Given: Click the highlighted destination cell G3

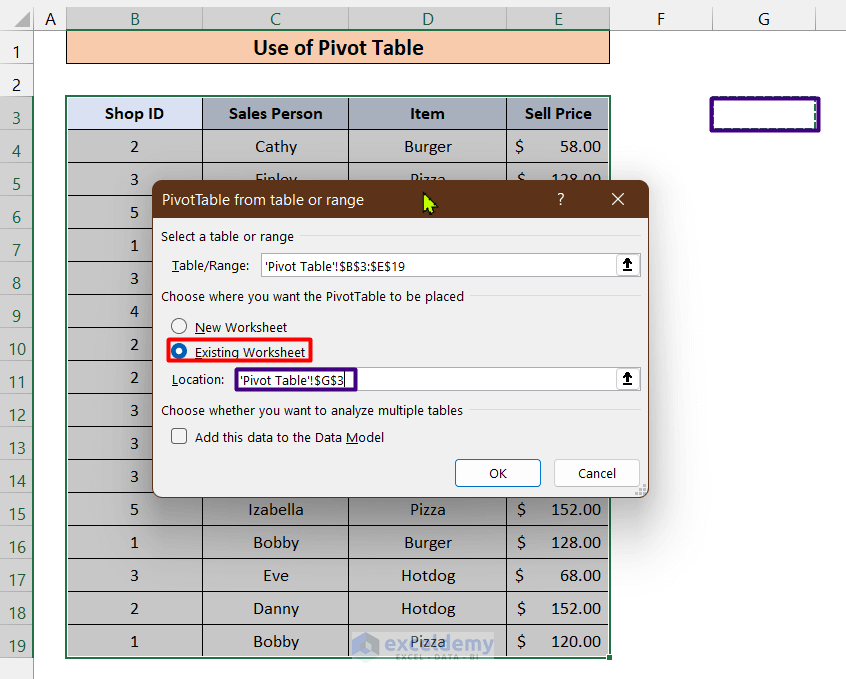Looking at the screenshot, I should coord(764,114).
